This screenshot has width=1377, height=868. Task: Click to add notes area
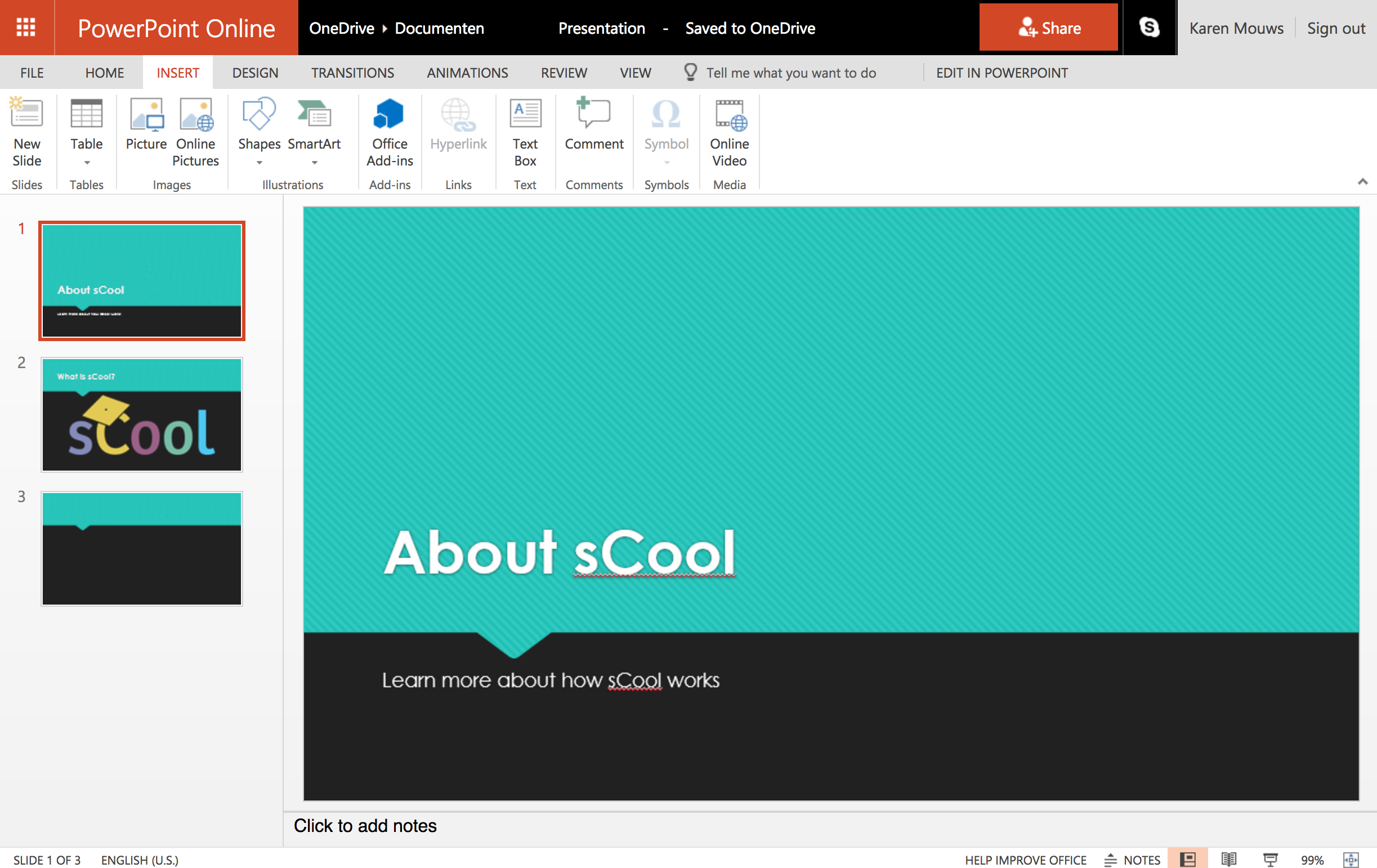(x=365, y=825)
